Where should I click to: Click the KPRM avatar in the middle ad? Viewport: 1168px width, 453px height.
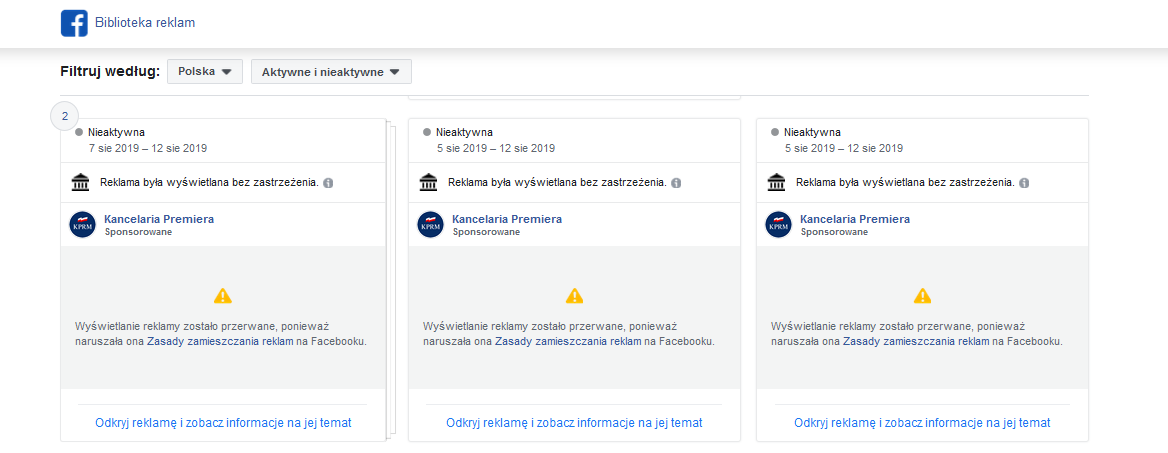coord(431,224)
